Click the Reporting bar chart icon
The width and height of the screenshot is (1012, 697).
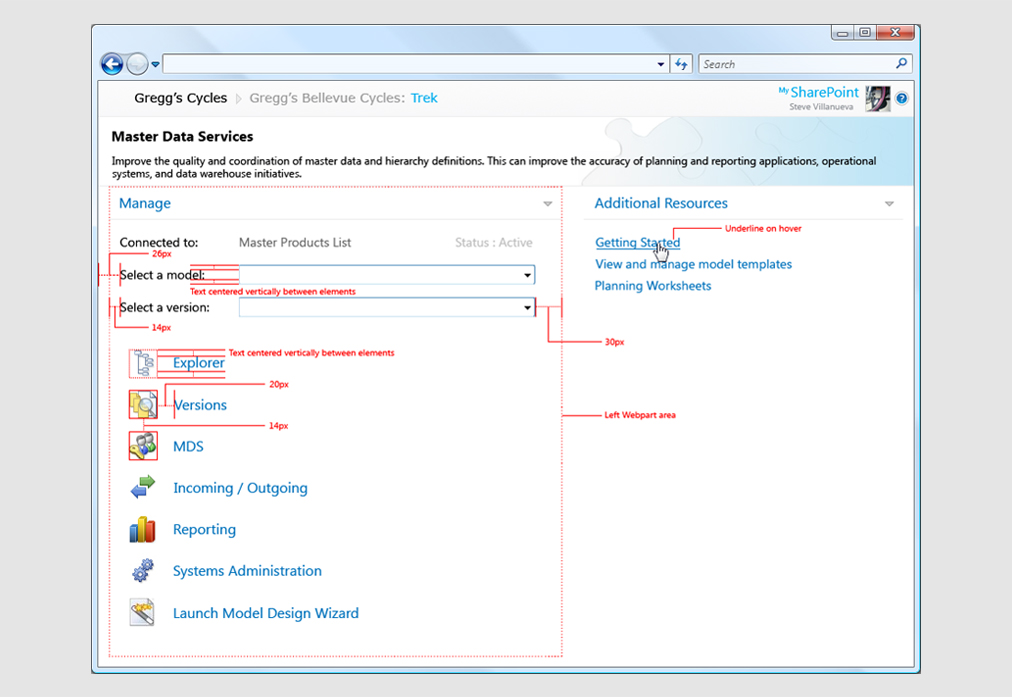(x=143, y=529)
